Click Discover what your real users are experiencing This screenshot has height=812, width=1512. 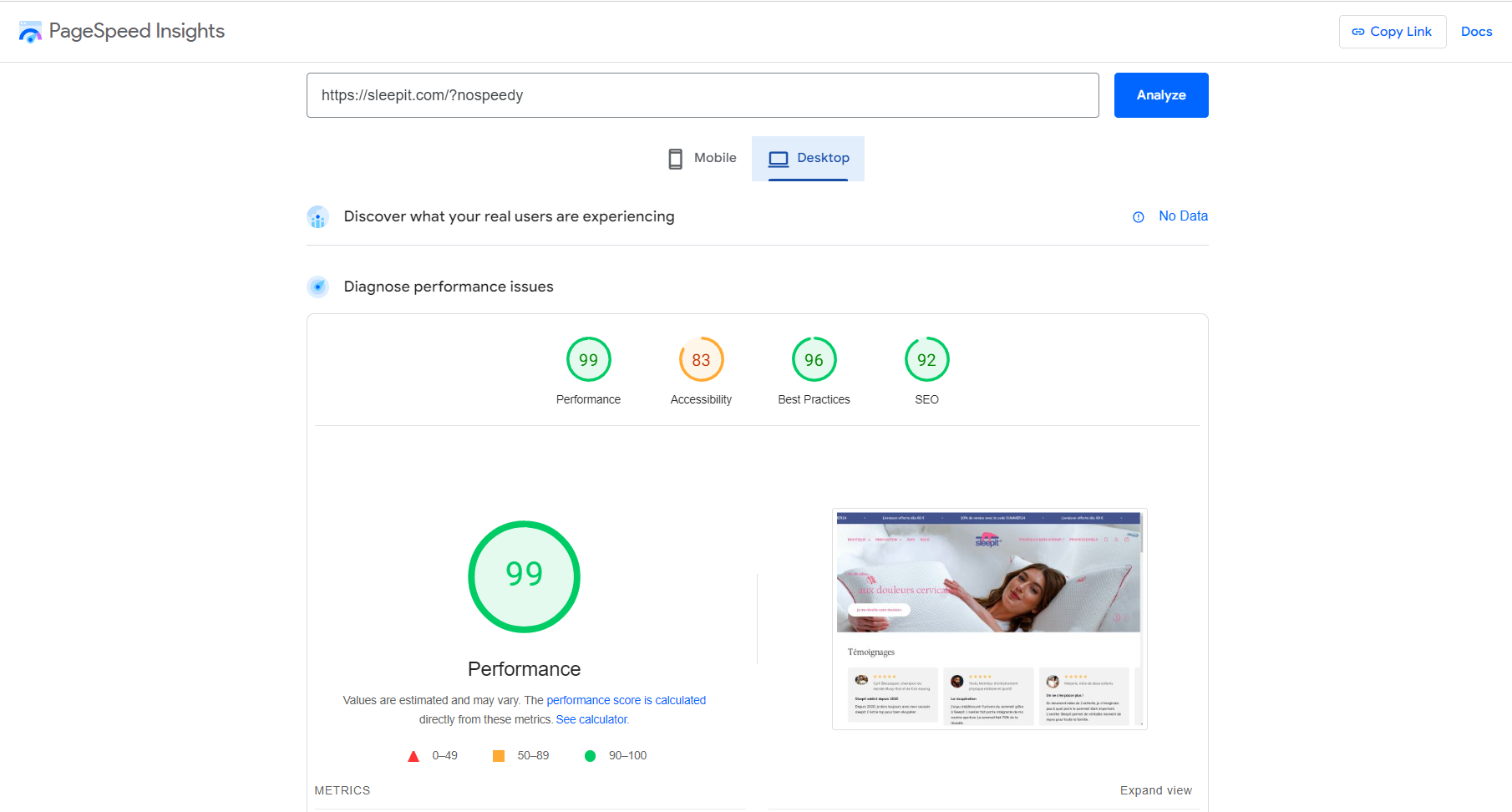pos(509,217)
